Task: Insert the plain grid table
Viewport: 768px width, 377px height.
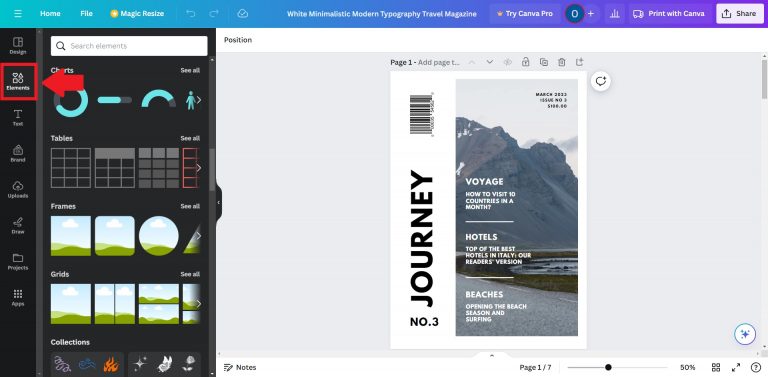Action: 71,168
